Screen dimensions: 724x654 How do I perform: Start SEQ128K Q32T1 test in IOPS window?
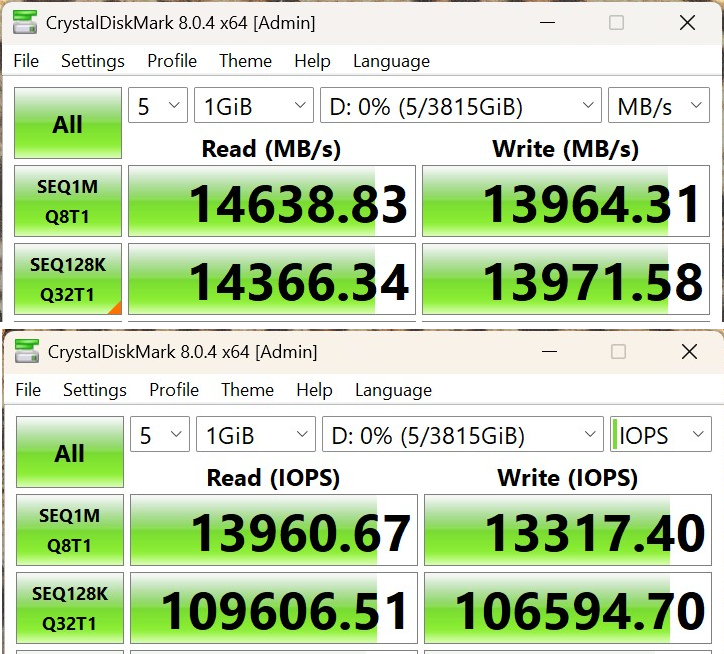(70, 608)
